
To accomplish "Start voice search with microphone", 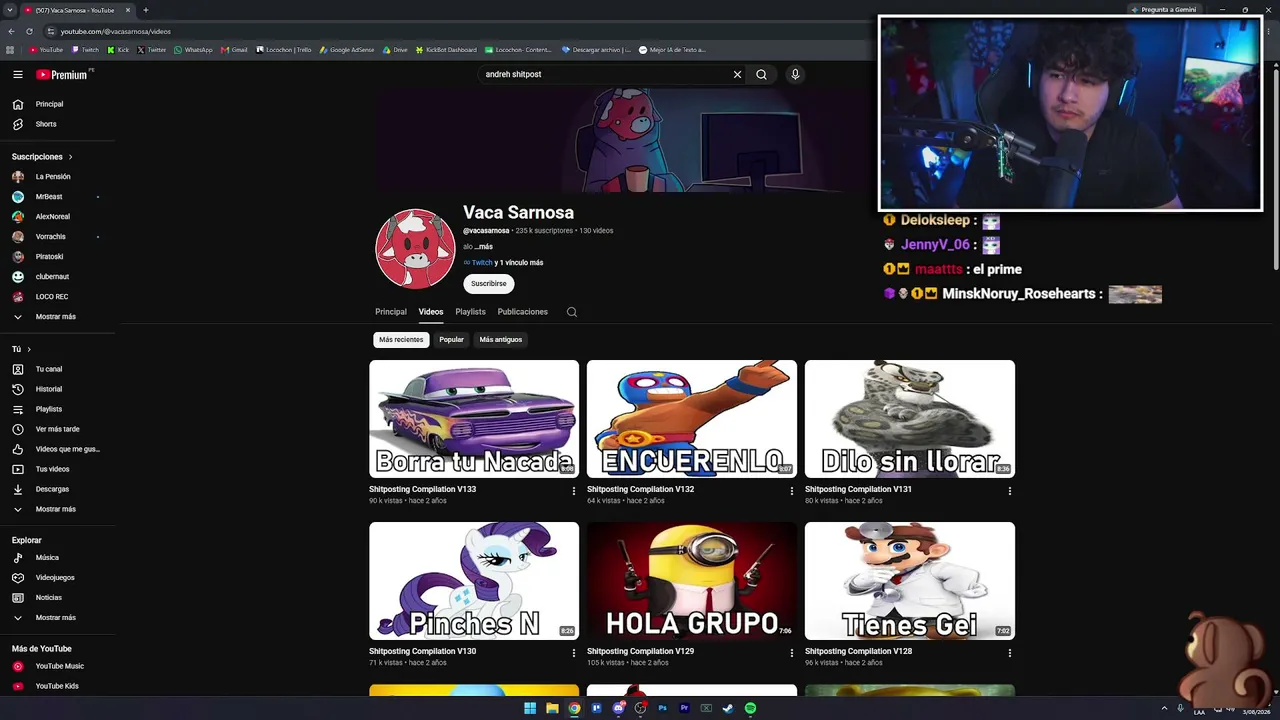I will pyautogui.click(x=795, y=74).
